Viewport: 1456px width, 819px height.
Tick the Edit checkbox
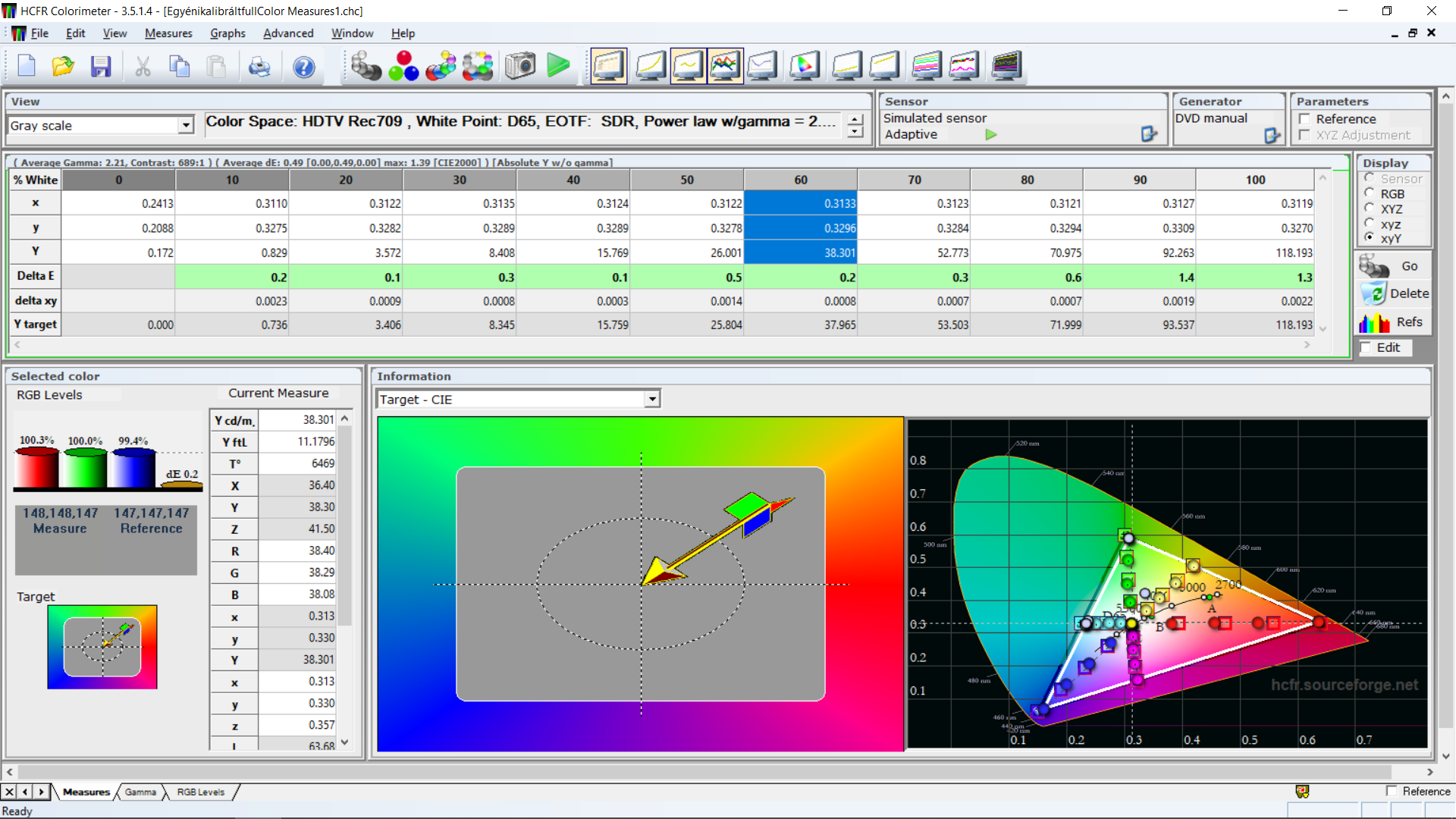1367,347
